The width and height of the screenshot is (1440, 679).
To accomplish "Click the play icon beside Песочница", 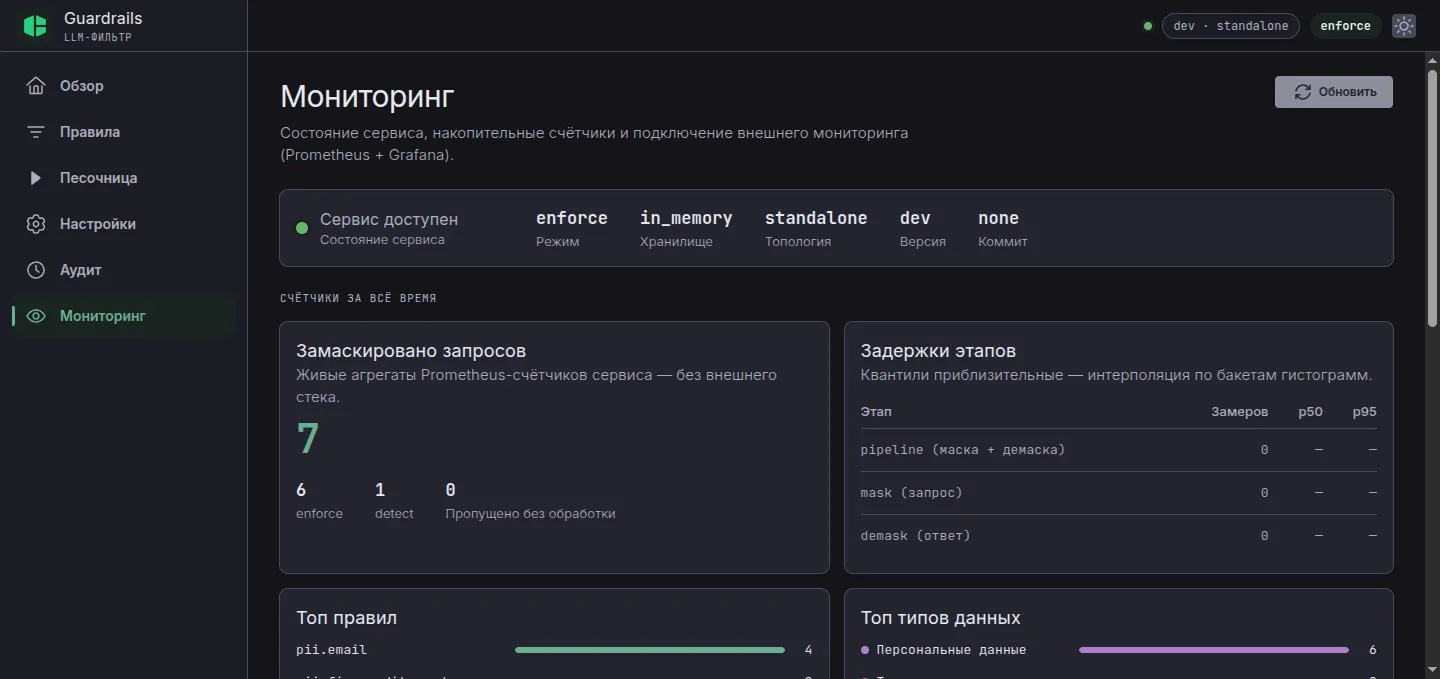I will (36, 178).
